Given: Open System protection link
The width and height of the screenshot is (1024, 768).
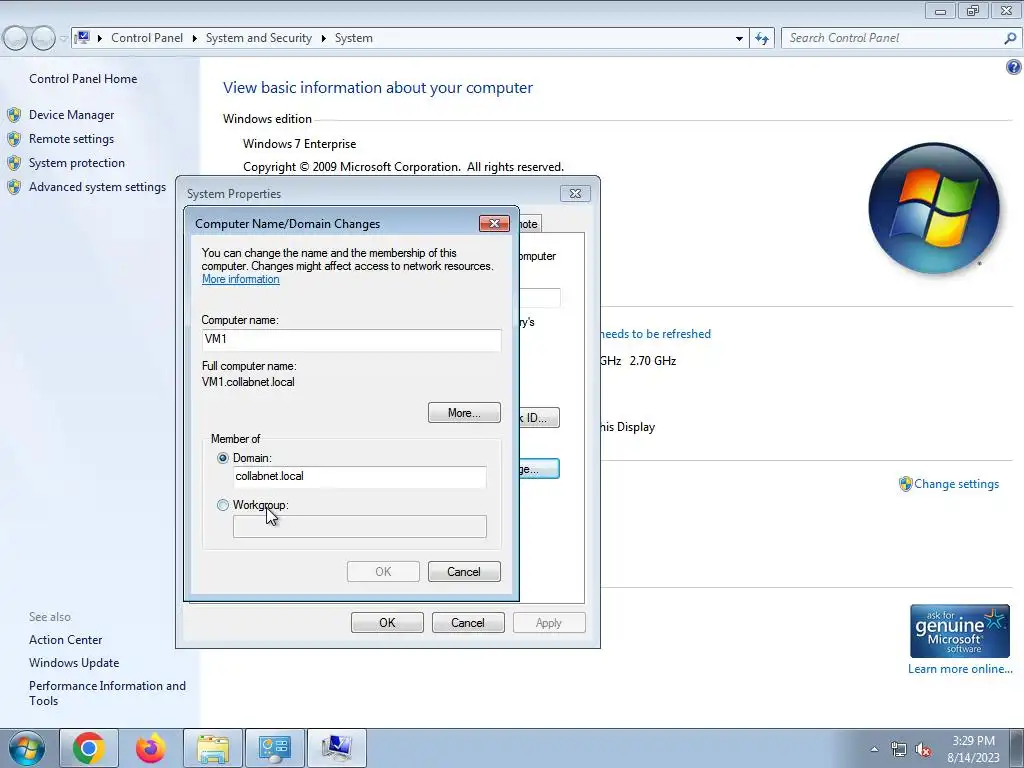Looking at the screenshot, I should tap(76, 163).
